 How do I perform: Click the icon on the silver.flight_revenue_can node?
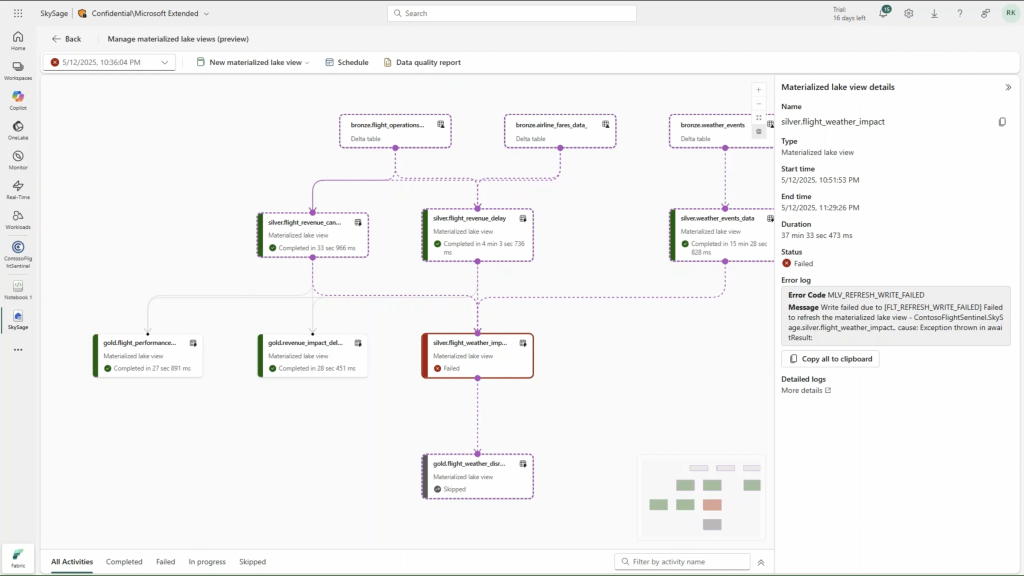coord(358,222)
